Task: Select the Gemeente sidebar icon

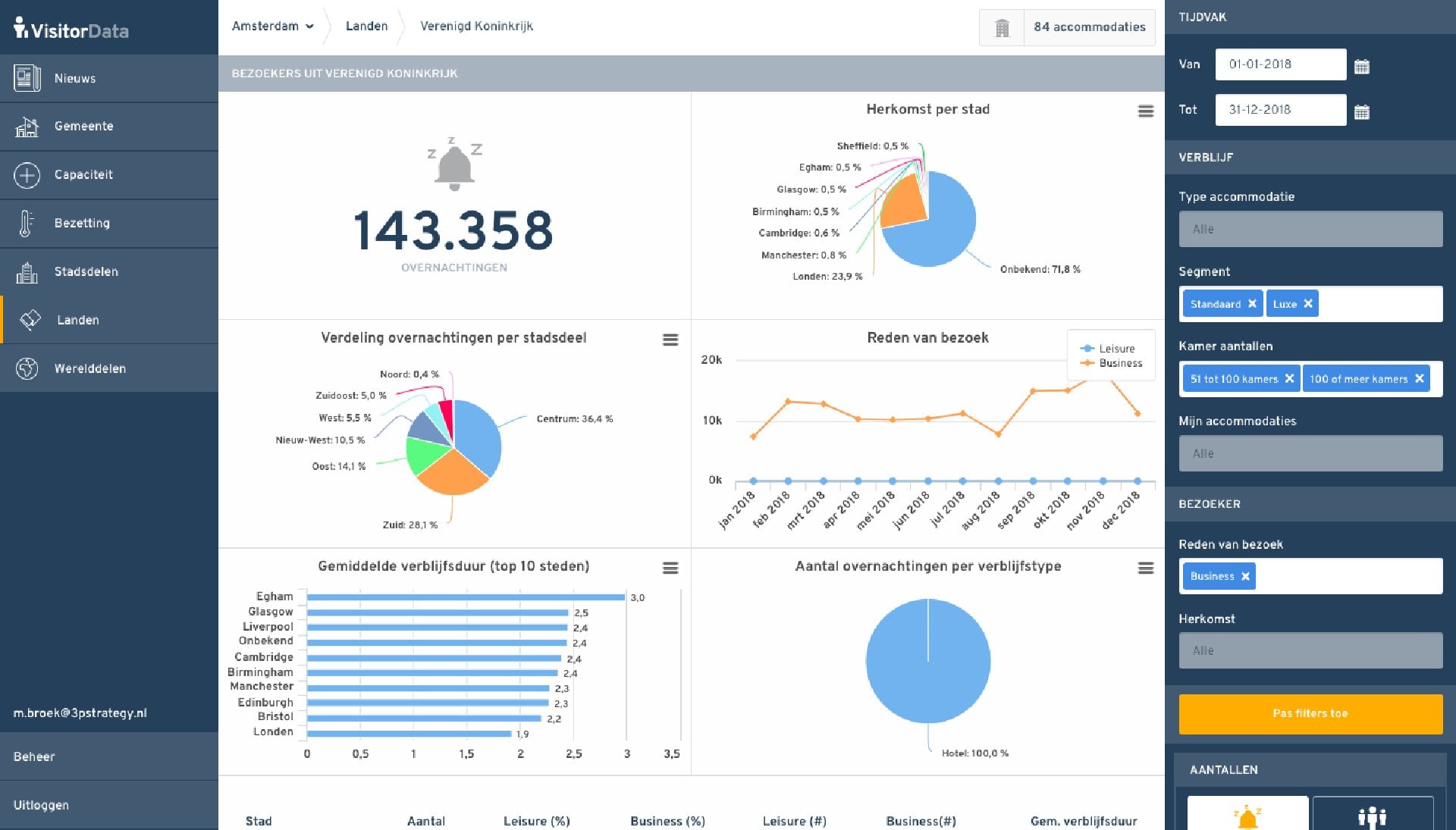Action: click(x=83, y=126)
